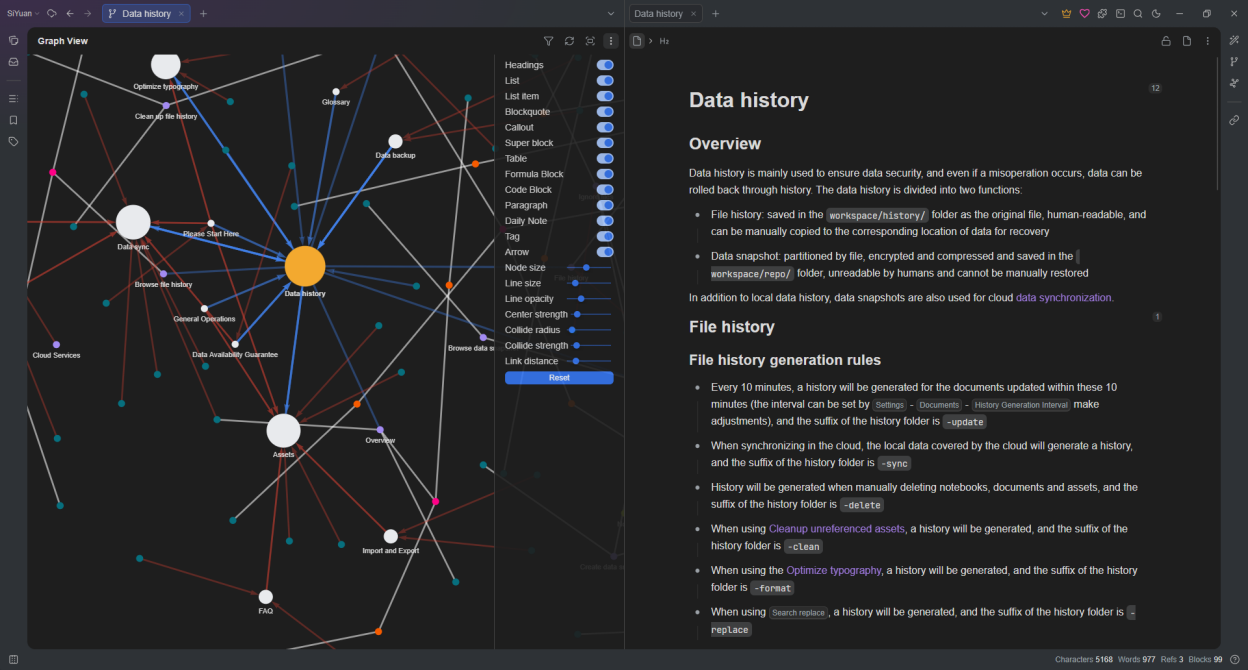This screenshot has width=1248, height=670.
Task: Open the Graph View three-dot options menu
Action: tap(610, 41)
